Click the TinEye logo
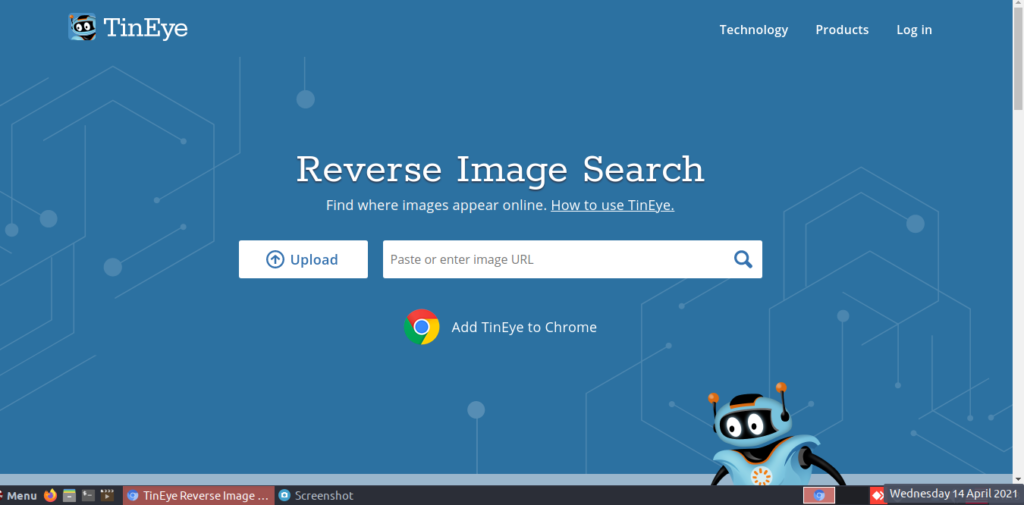This screenshot has height=505, width=1024. (x=128, y=27)
